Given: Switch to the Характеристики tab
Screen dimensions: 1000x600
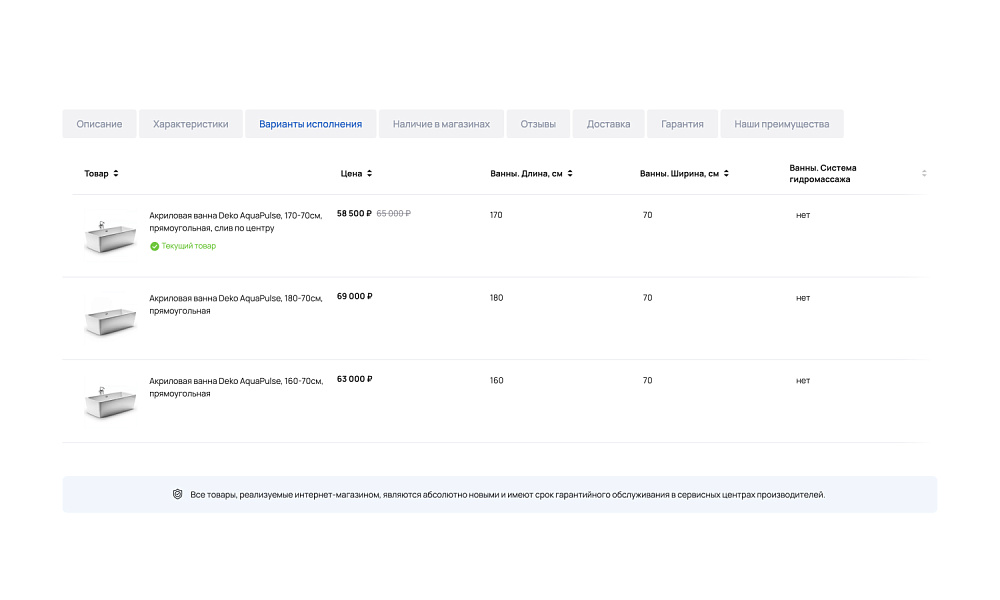Looking at the screenshot, I should click(x=190, y=124).
